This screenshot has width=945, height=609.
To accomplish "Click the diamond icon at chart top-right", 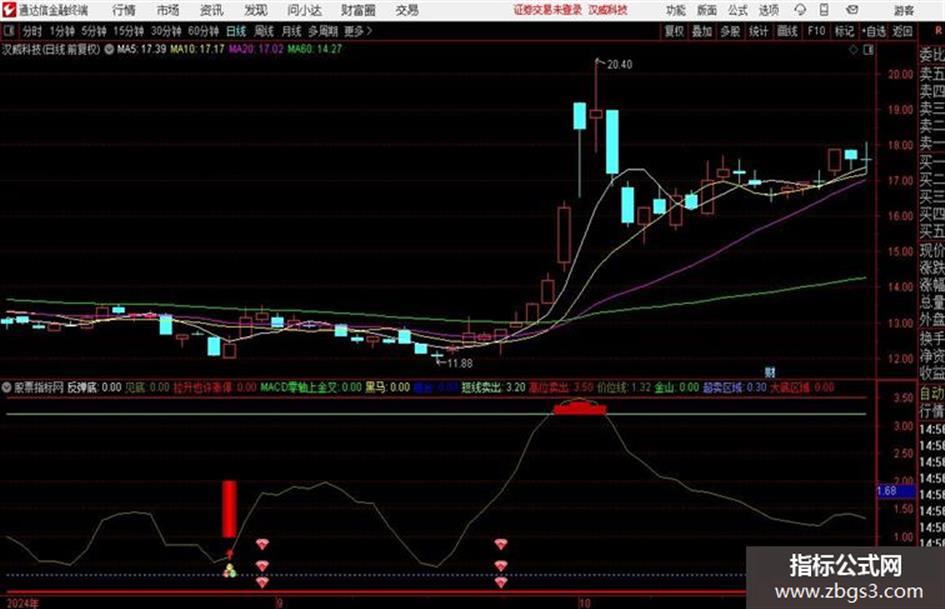I will pyautogui.click(x=853, y=50).
